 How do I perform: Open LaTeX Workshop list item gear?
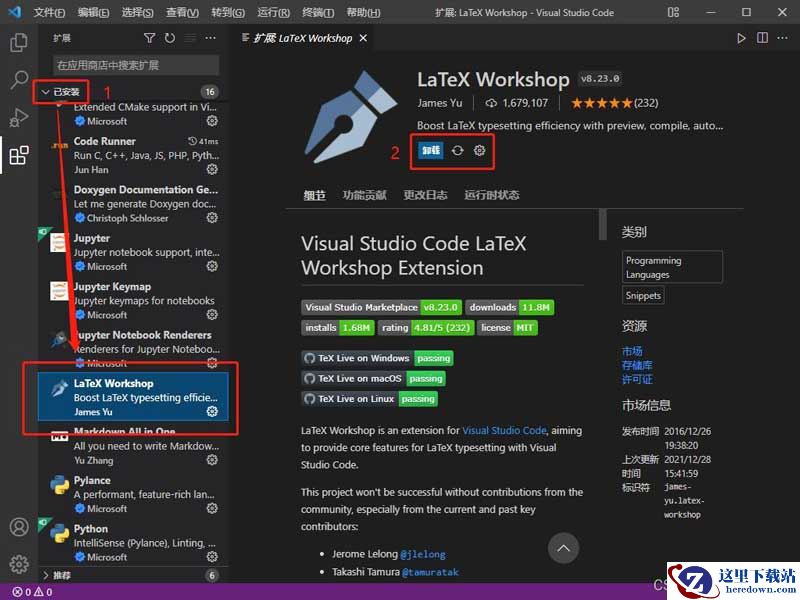pos(212,411)
